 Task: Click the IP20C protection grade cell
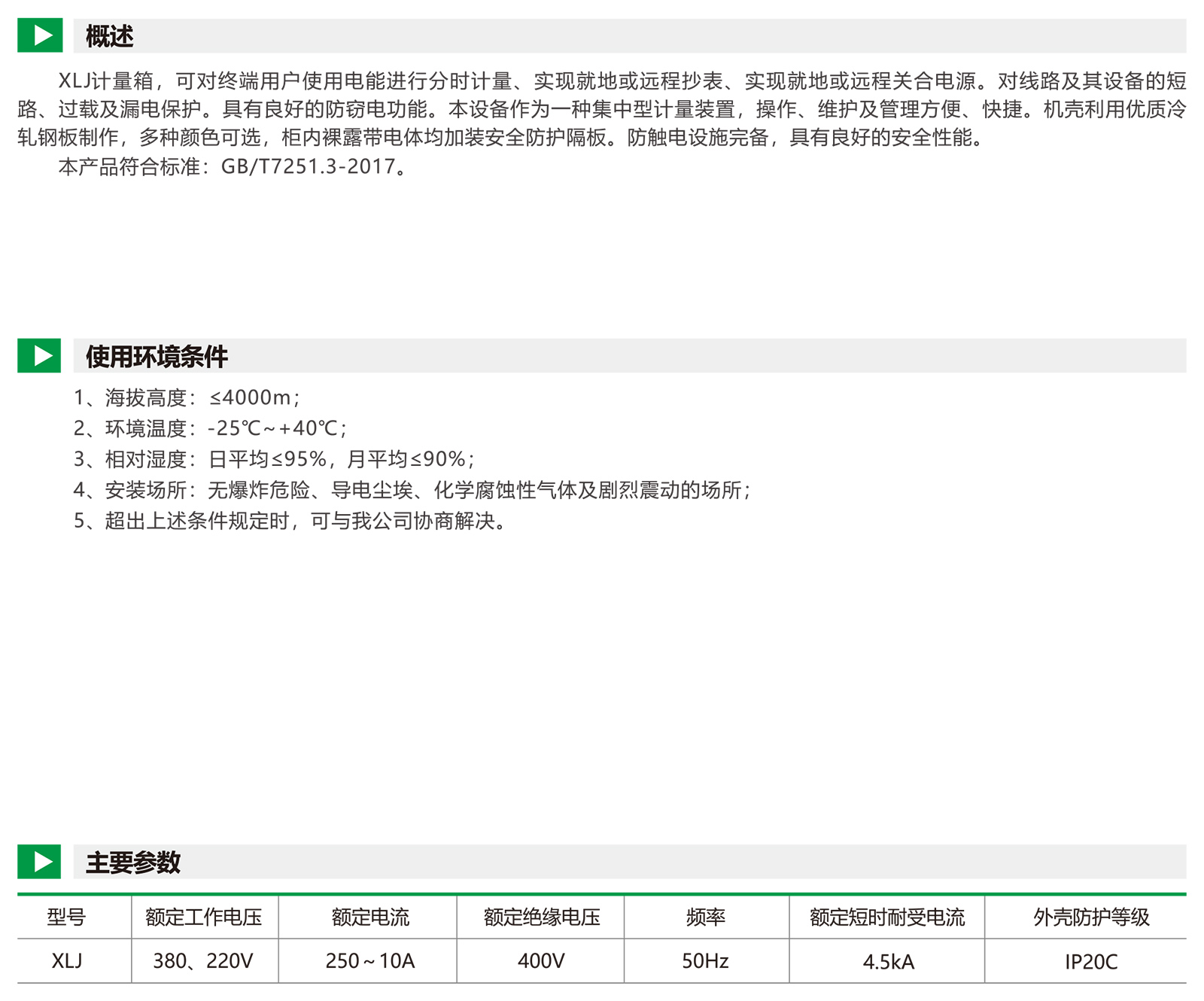(1091, 962)
